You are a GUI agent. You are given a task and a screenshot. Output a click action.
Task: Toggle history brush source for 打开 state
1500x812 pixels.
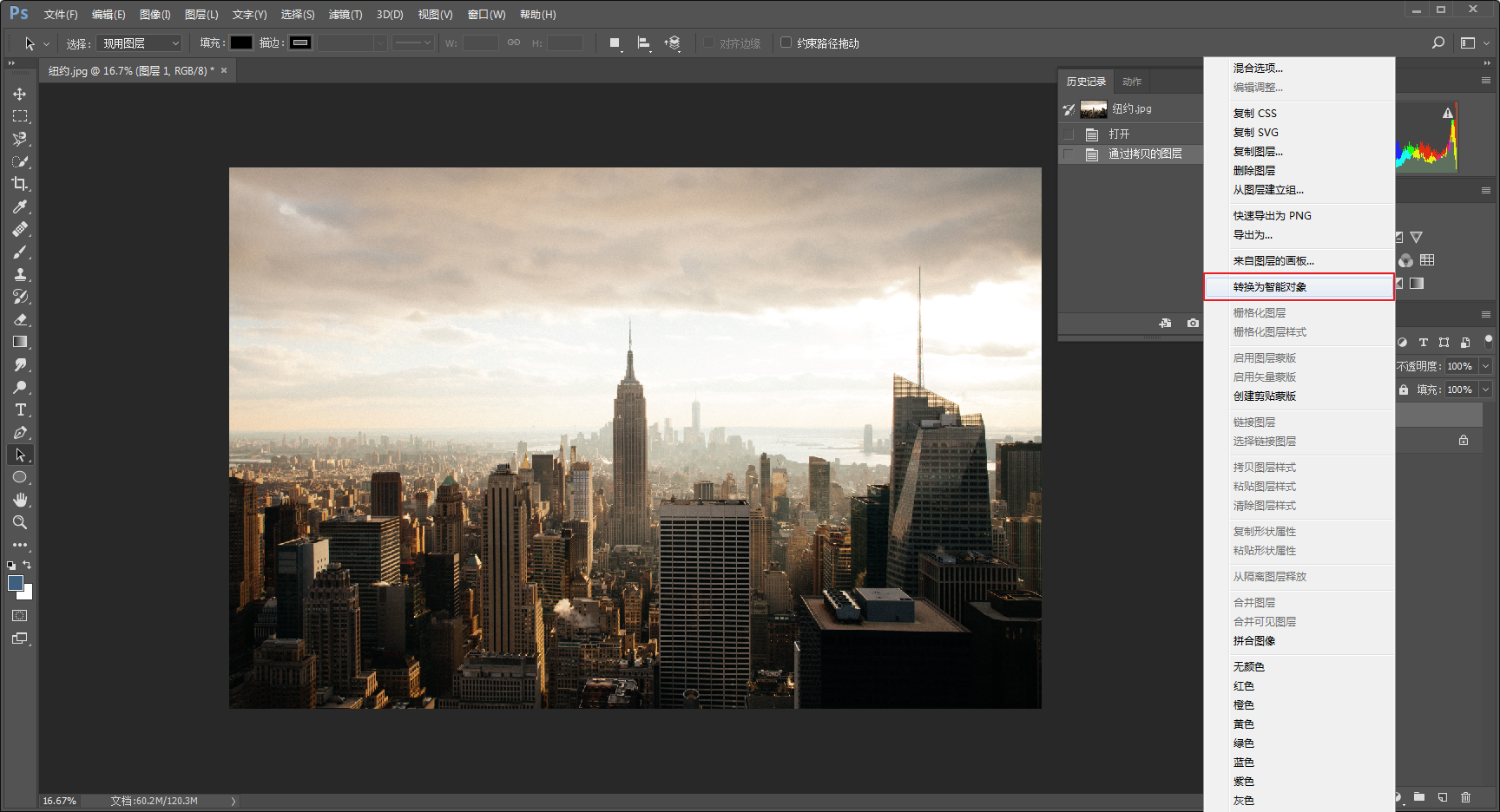pos(1069,134)
